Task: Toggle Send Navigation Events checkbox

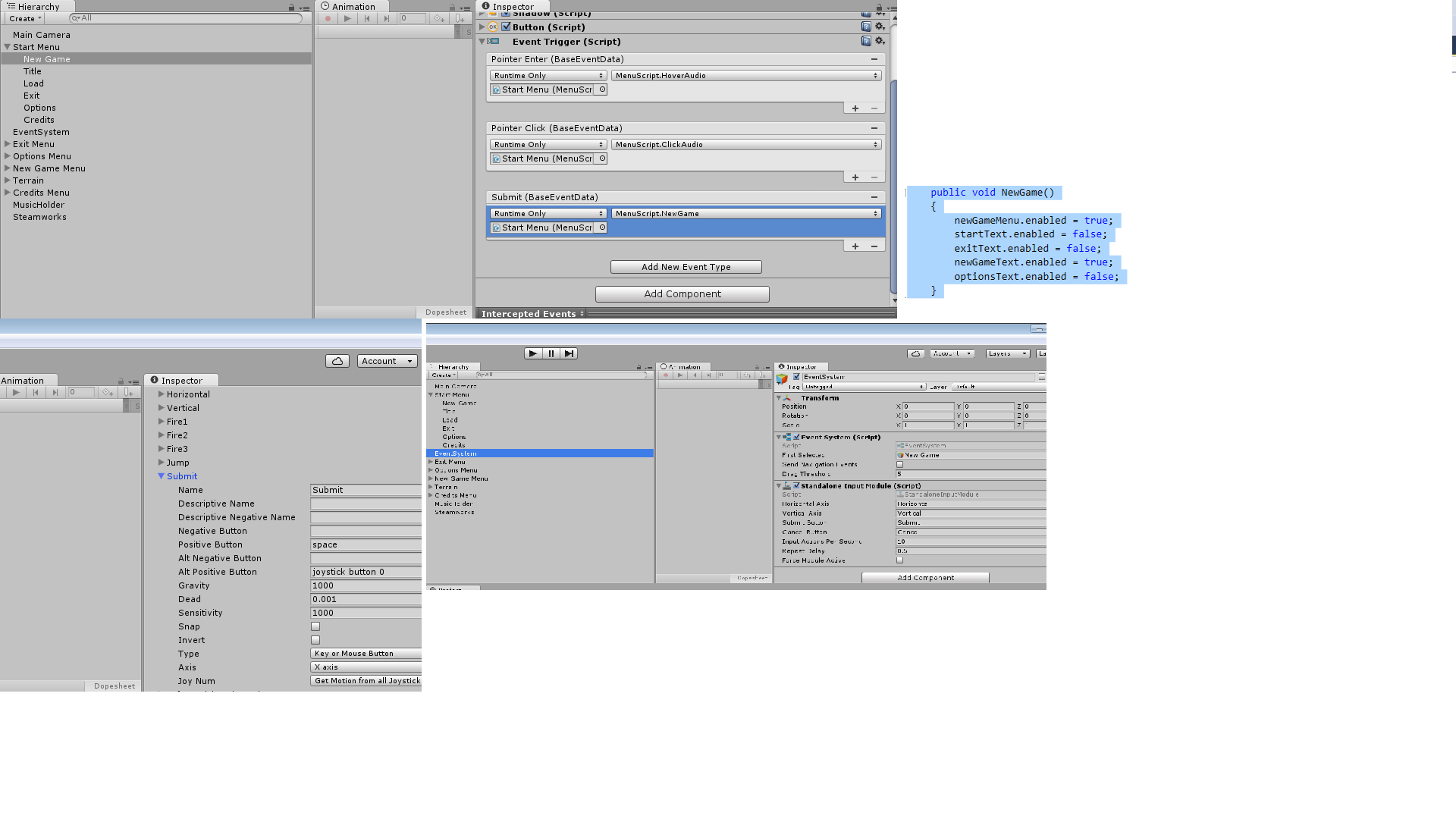Action: (x=900, y=464)
